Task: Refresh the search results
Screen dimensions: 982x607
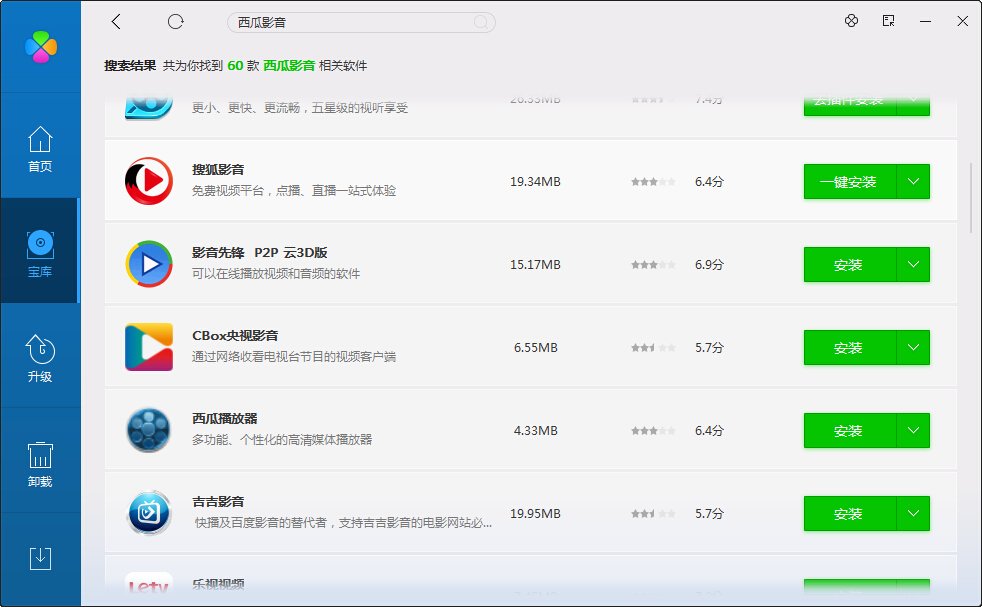Action: pyautogui.click(x=175, y=21)
